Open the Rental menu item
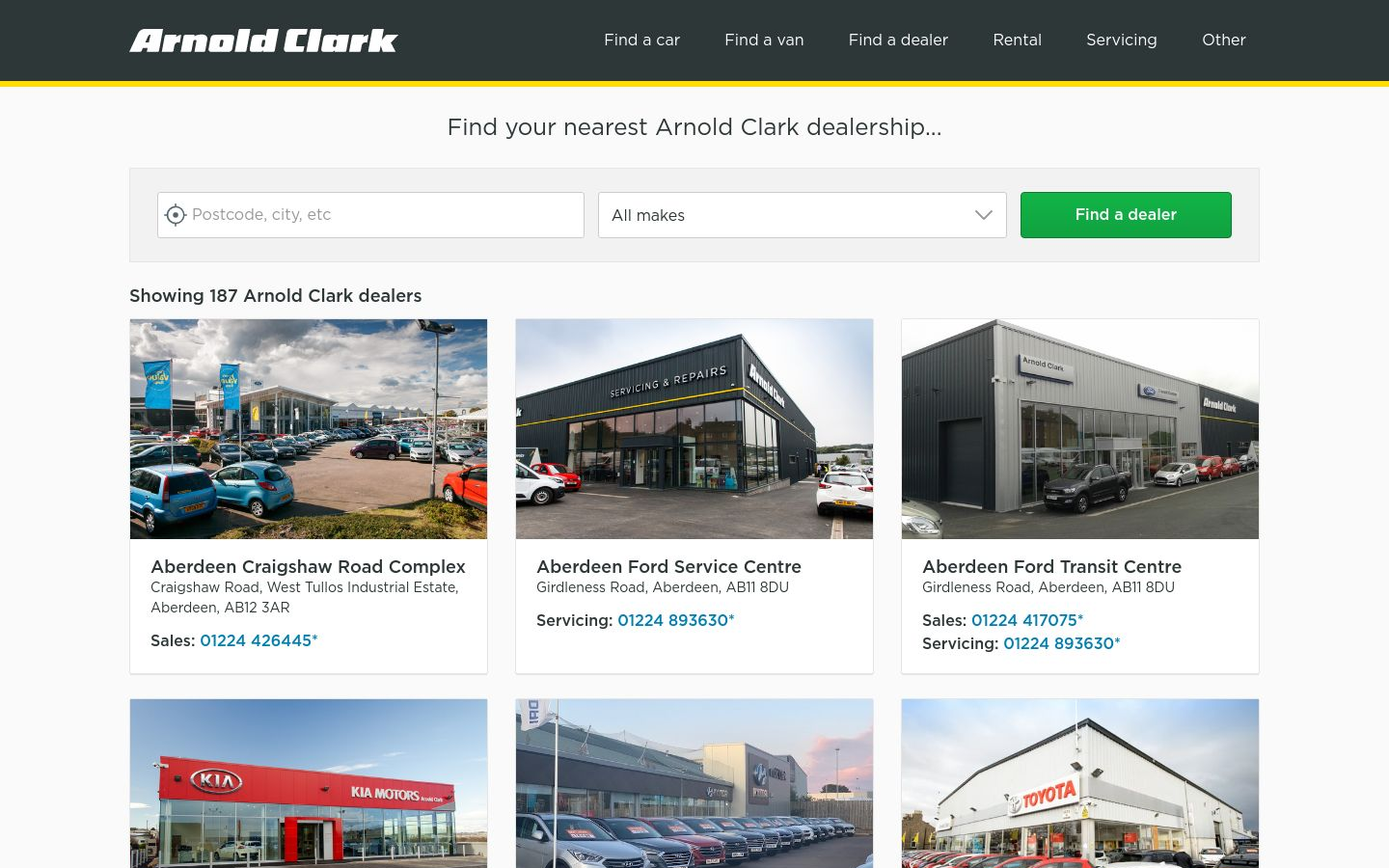Screen dimensions: 1389x868 1017,40
